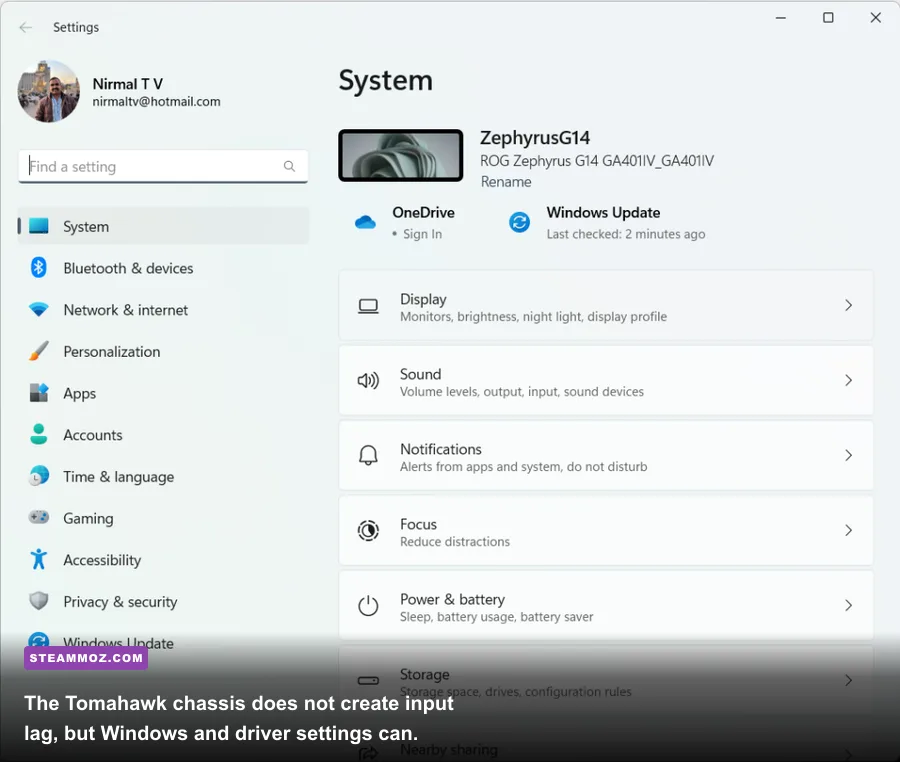This screenshot has width=900, height=762.
Task: Click the Accounts person icon
Action: point(39,434)
